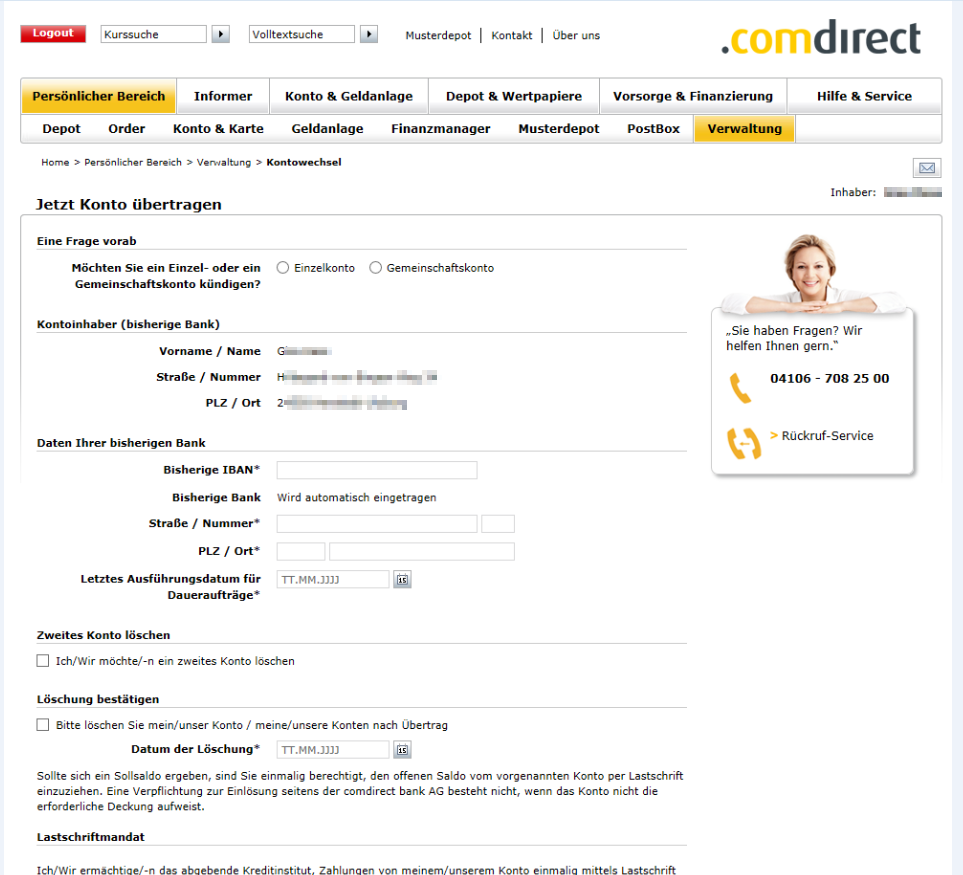
Task: Click the Bisherige IBAN input field
Action: [x=377, y=470]
